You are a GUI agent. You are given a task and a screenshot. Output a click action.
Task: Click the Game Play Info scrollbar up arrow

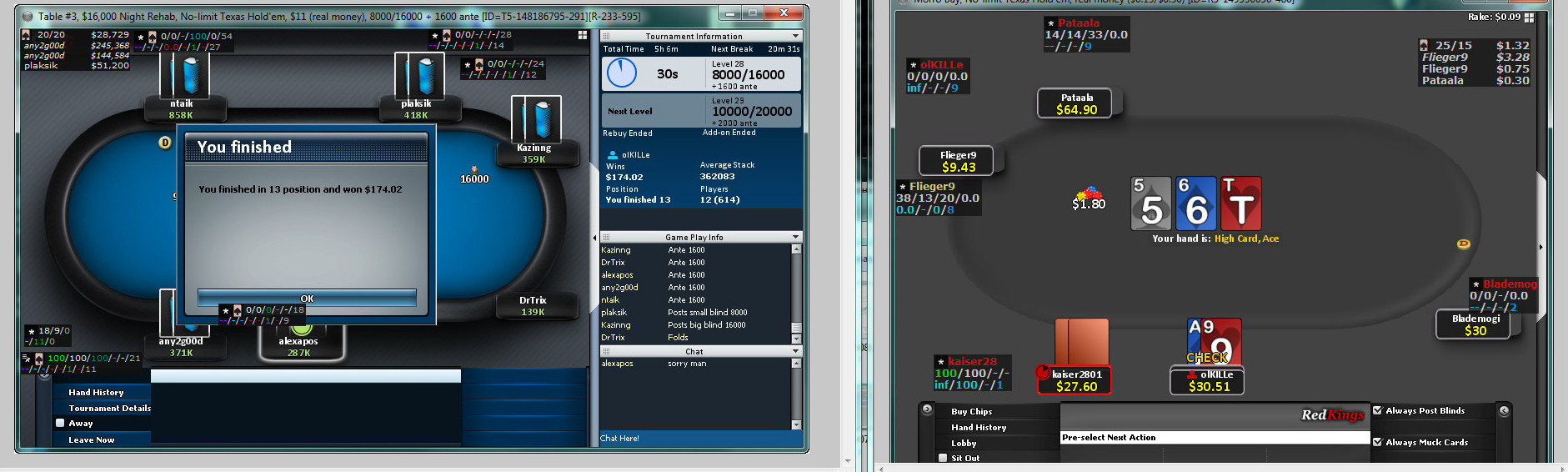point(796,249)
